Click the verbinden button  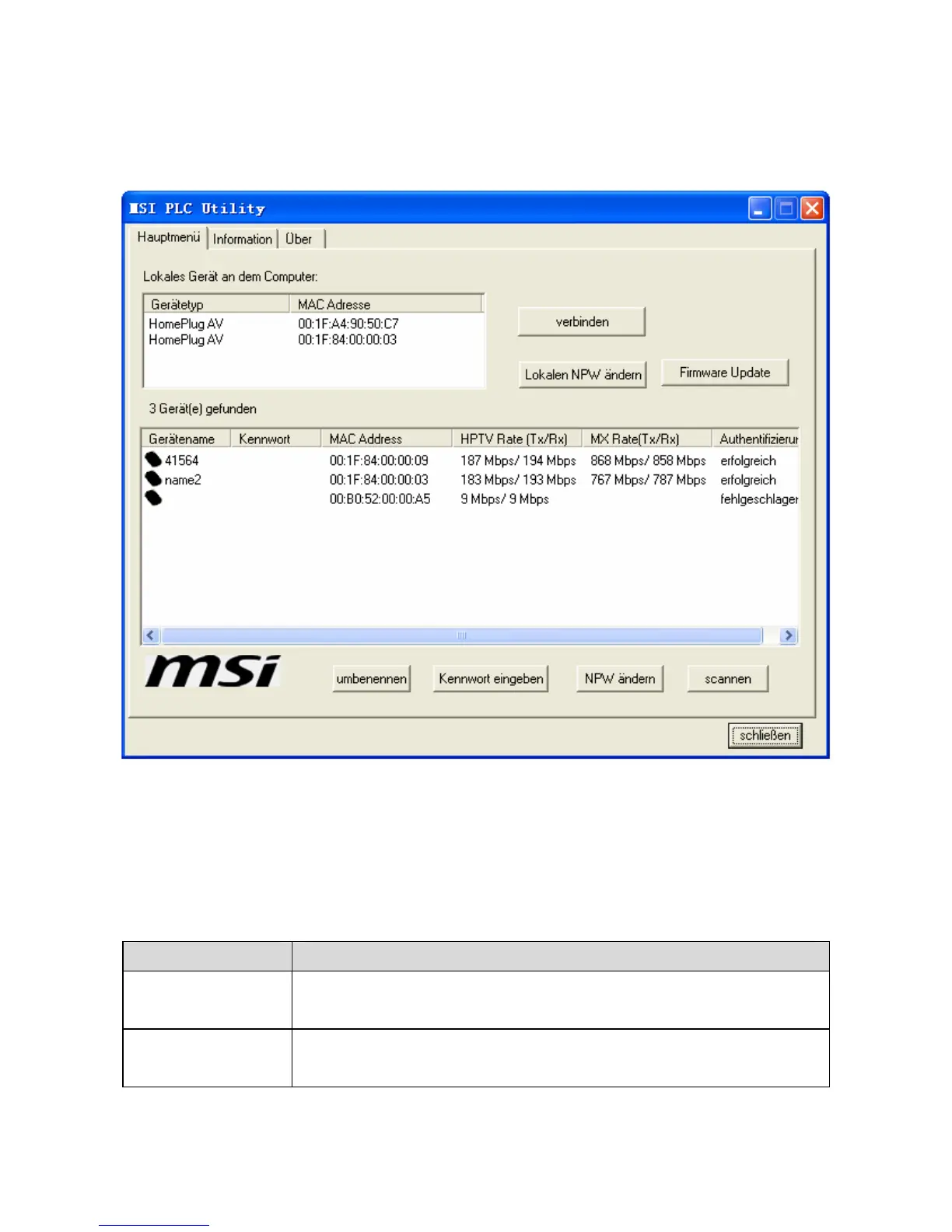[582, 322]
